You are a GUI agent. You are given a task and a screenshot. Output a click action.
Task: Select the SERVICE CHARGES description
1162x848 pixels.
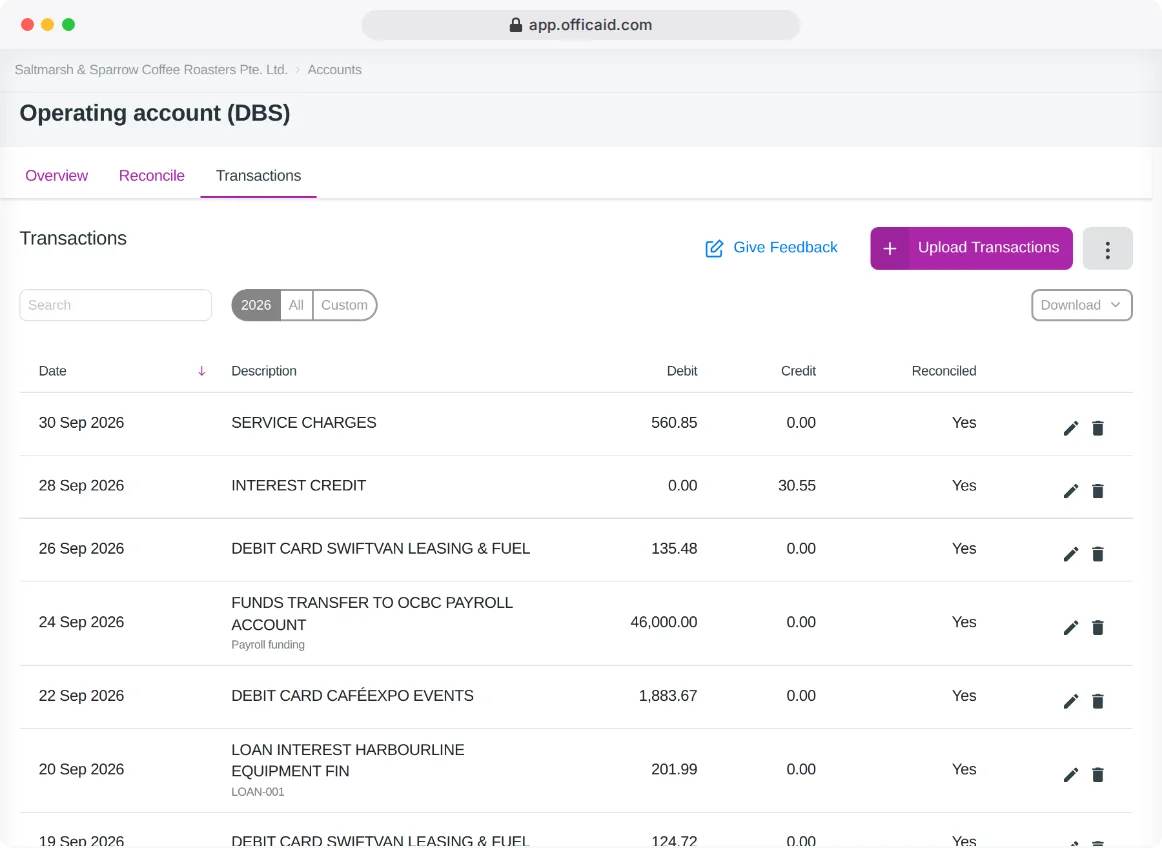point(304,423)
